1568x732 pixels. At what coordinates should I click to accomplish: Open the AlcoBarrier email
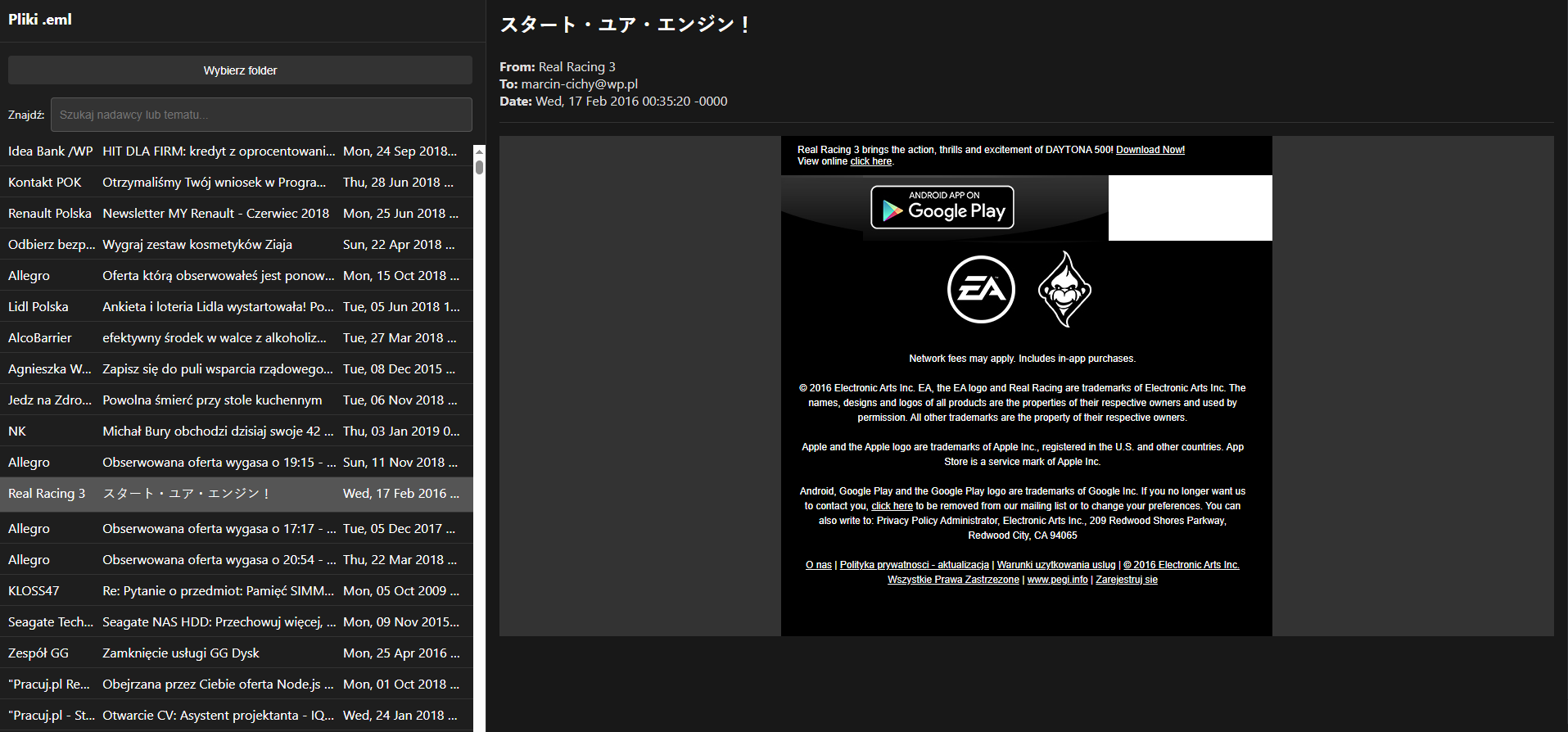click(237, 337)
